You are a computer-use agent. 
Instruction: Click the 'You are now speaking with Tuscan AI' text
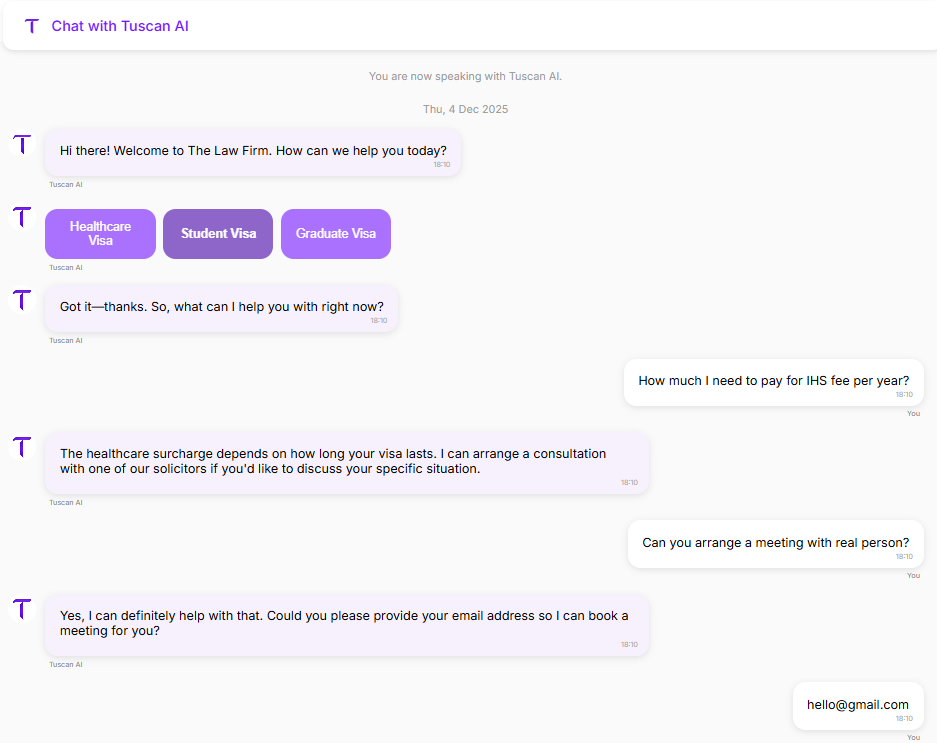466,76
